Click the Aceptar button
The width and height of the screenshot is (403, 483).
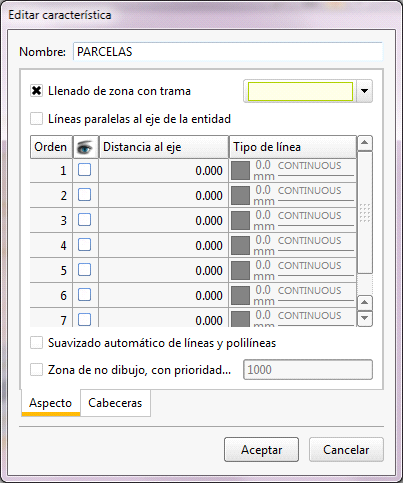point(261,450)
